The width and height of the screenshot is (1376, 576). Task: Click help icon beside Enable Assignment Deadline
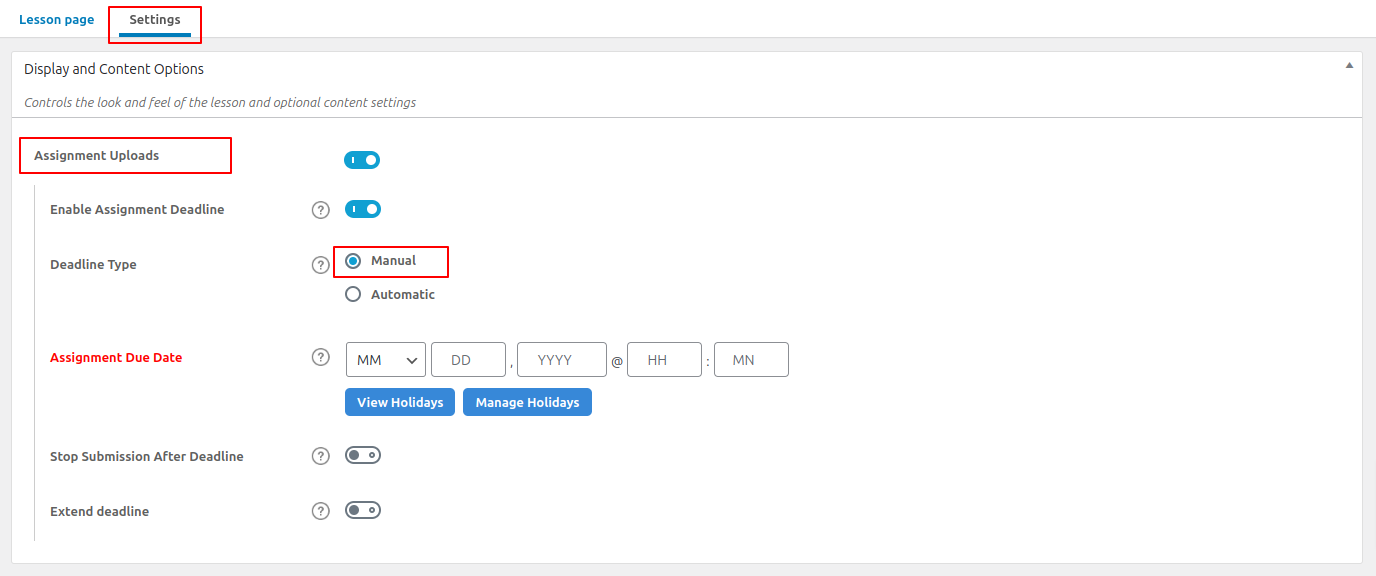tap(320, 210)
